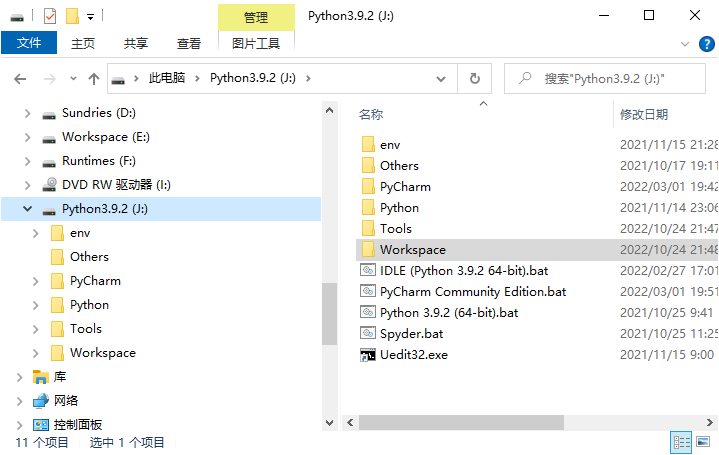Expand the Workspace (E:) drive node

pyautogui.click(x=27, y=137)
